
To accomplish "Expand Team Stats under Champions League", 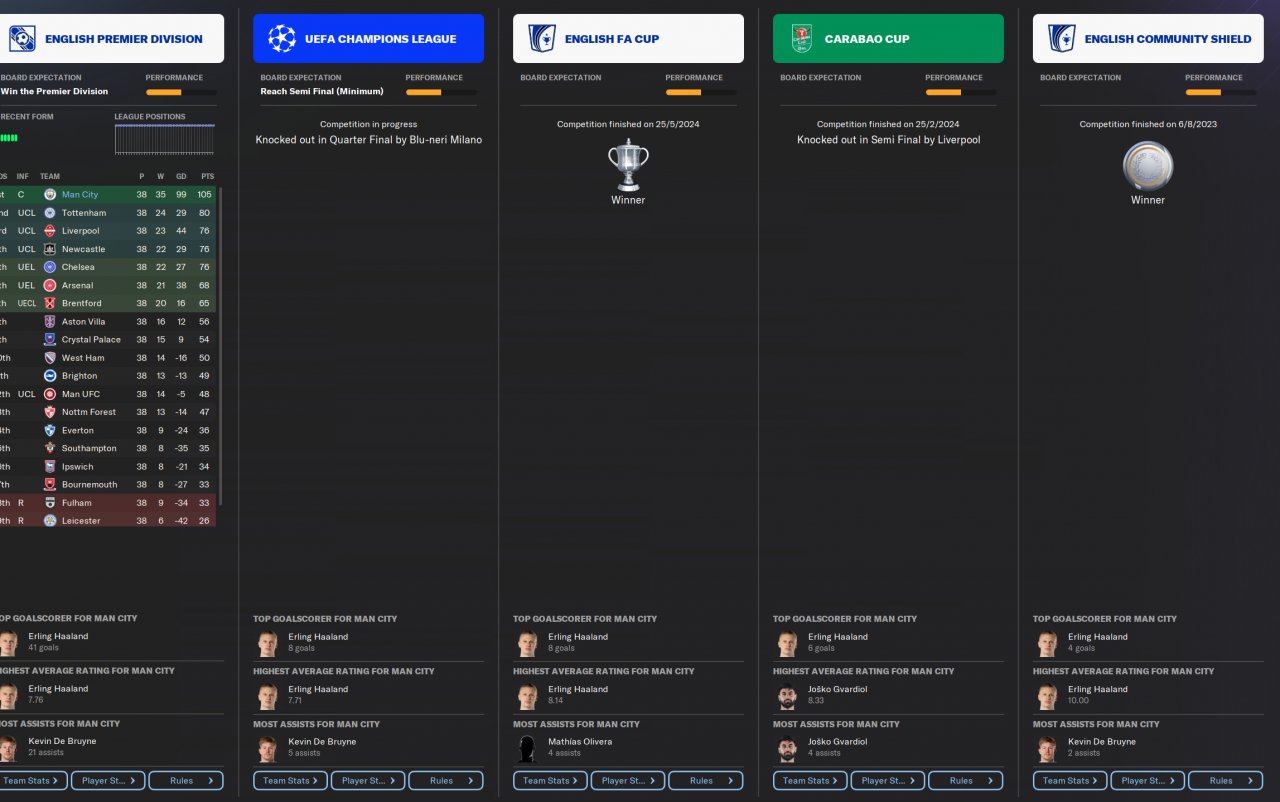I will tap(290, 781).
